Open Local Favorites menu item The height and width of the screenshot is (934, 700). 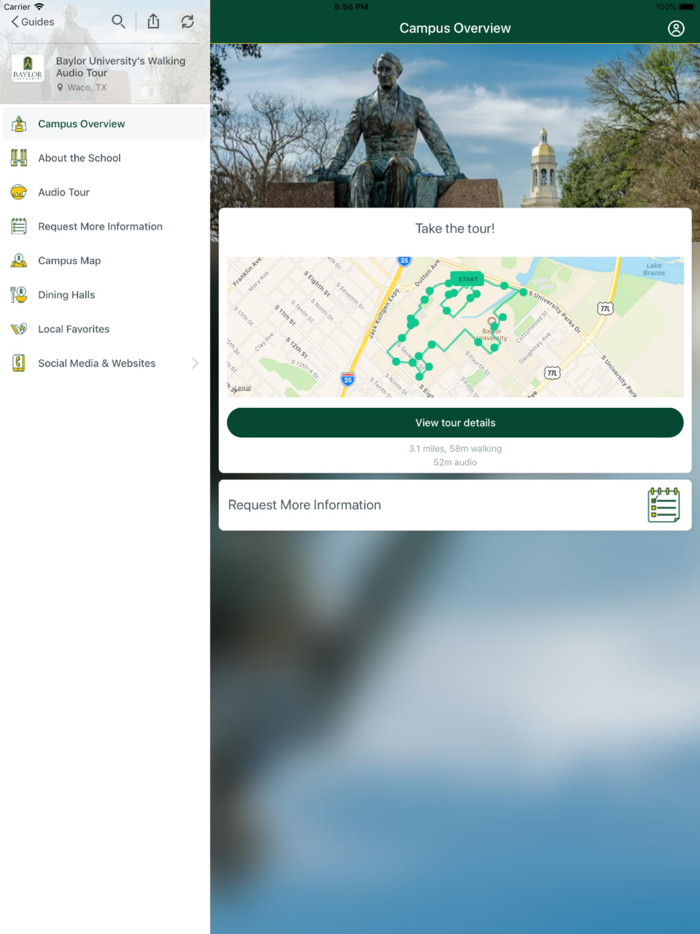105,329
